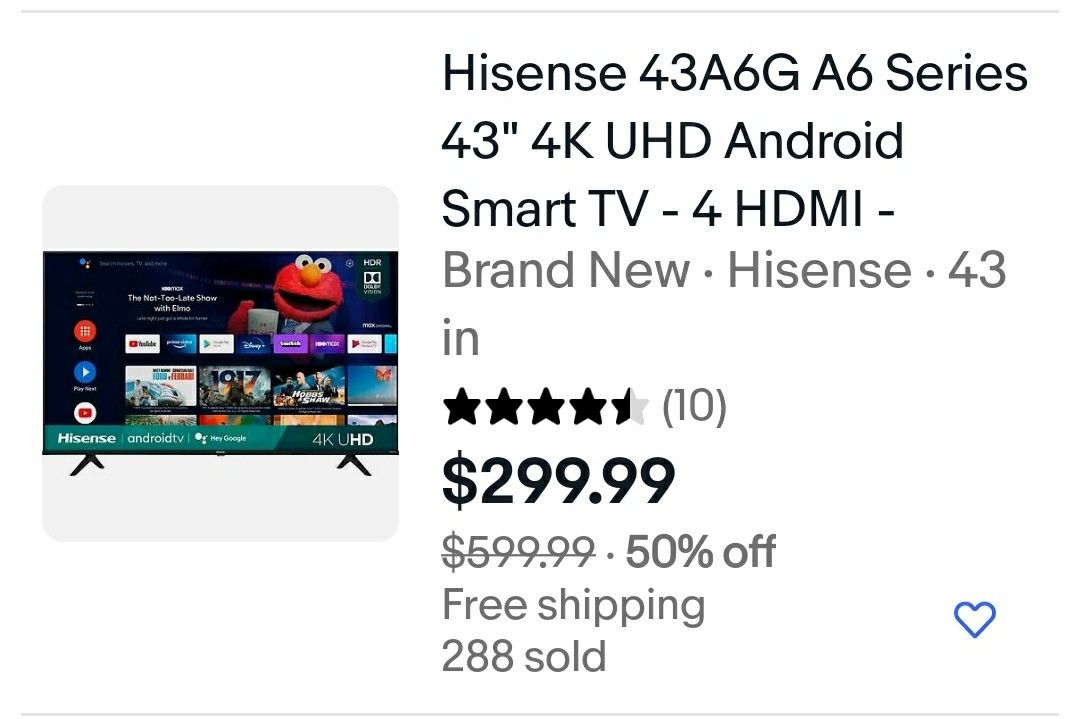Click the star rating display
Viewport: 1080px width, 719px height.
pyautogui.click(x=546, y=406)
